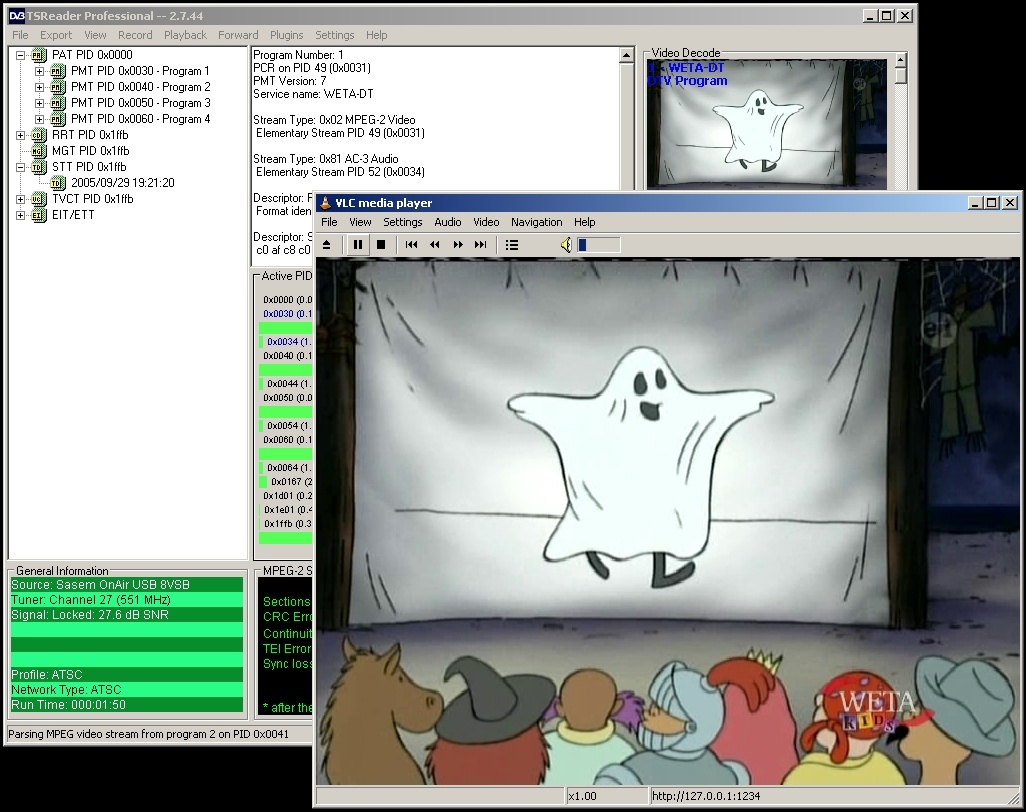This screenshot has width=1026, height=812.
Task: Open VLC Help menu
Action: pyautogui.click(x=584, y=222)
